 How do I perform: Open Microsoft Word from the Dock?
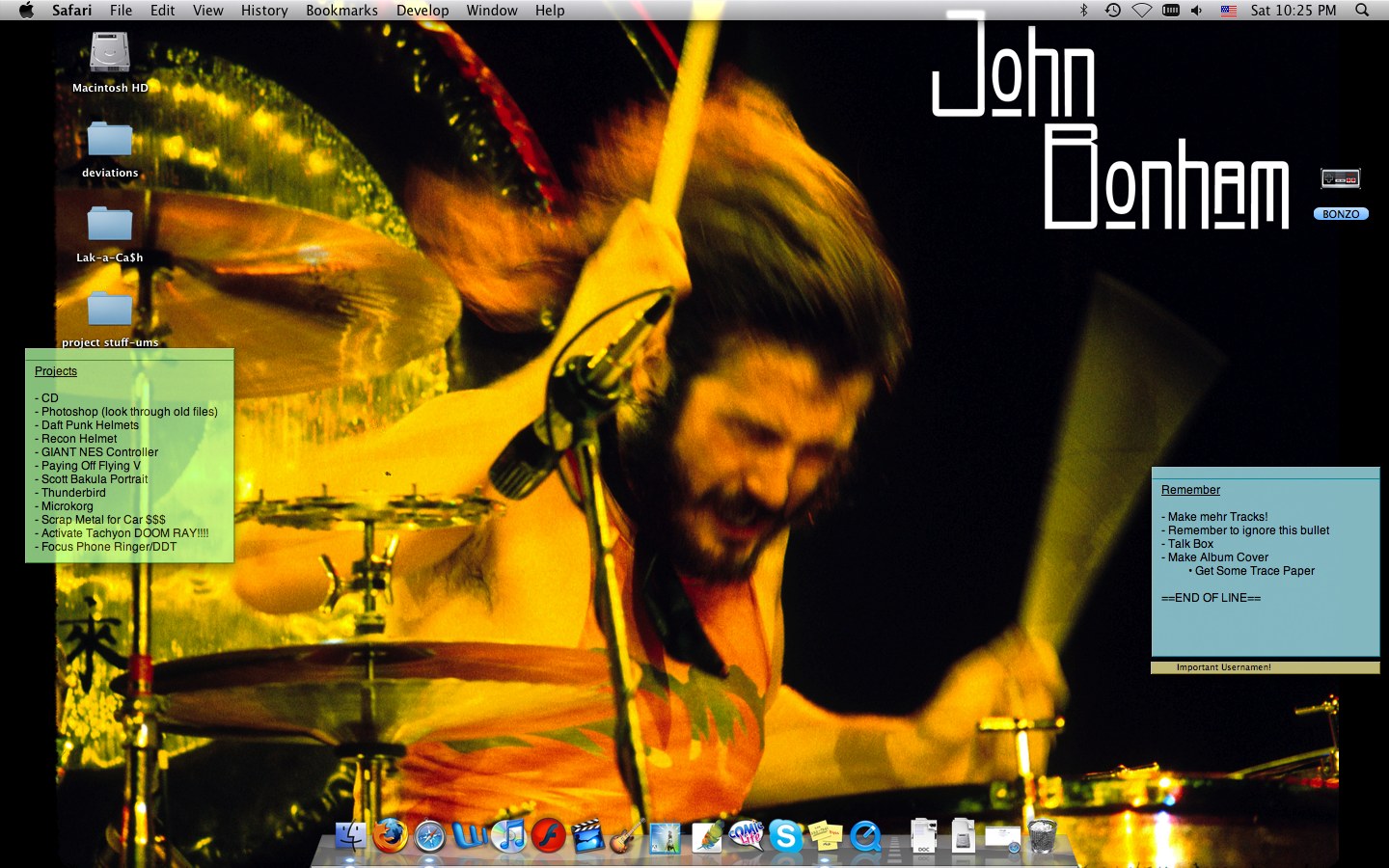point(470,836)
